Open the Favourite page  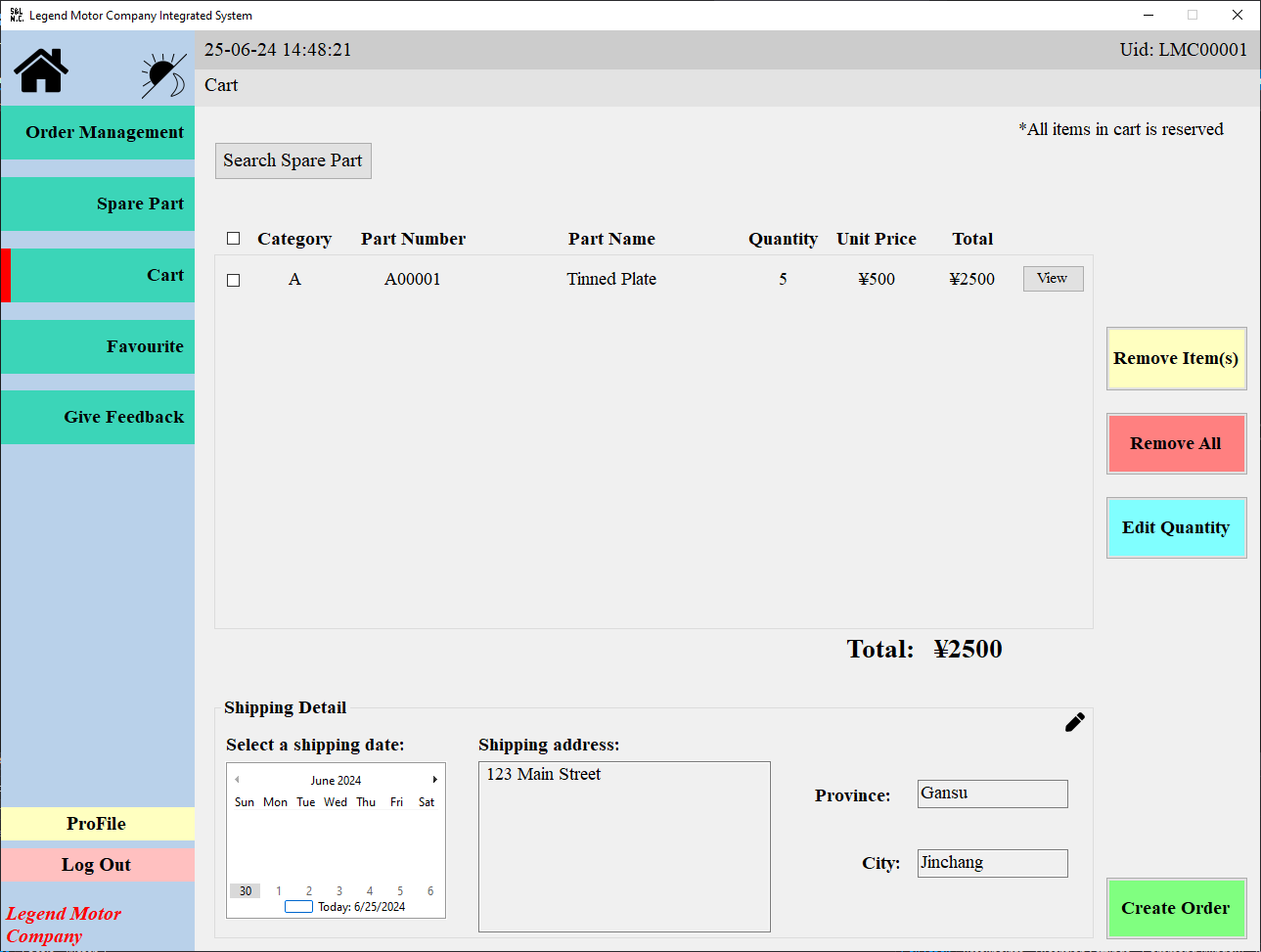(x=98, y=346)
